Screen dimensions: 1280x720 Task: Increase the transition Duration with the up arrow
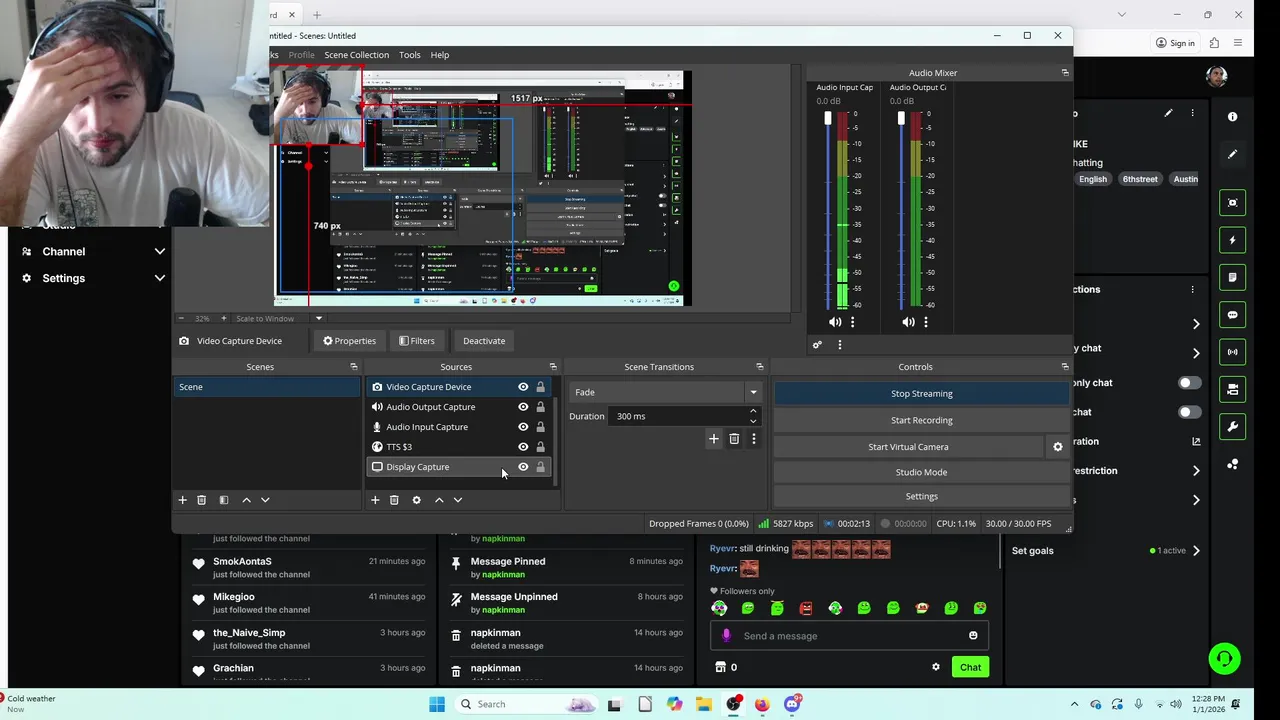tap(753, 411)
